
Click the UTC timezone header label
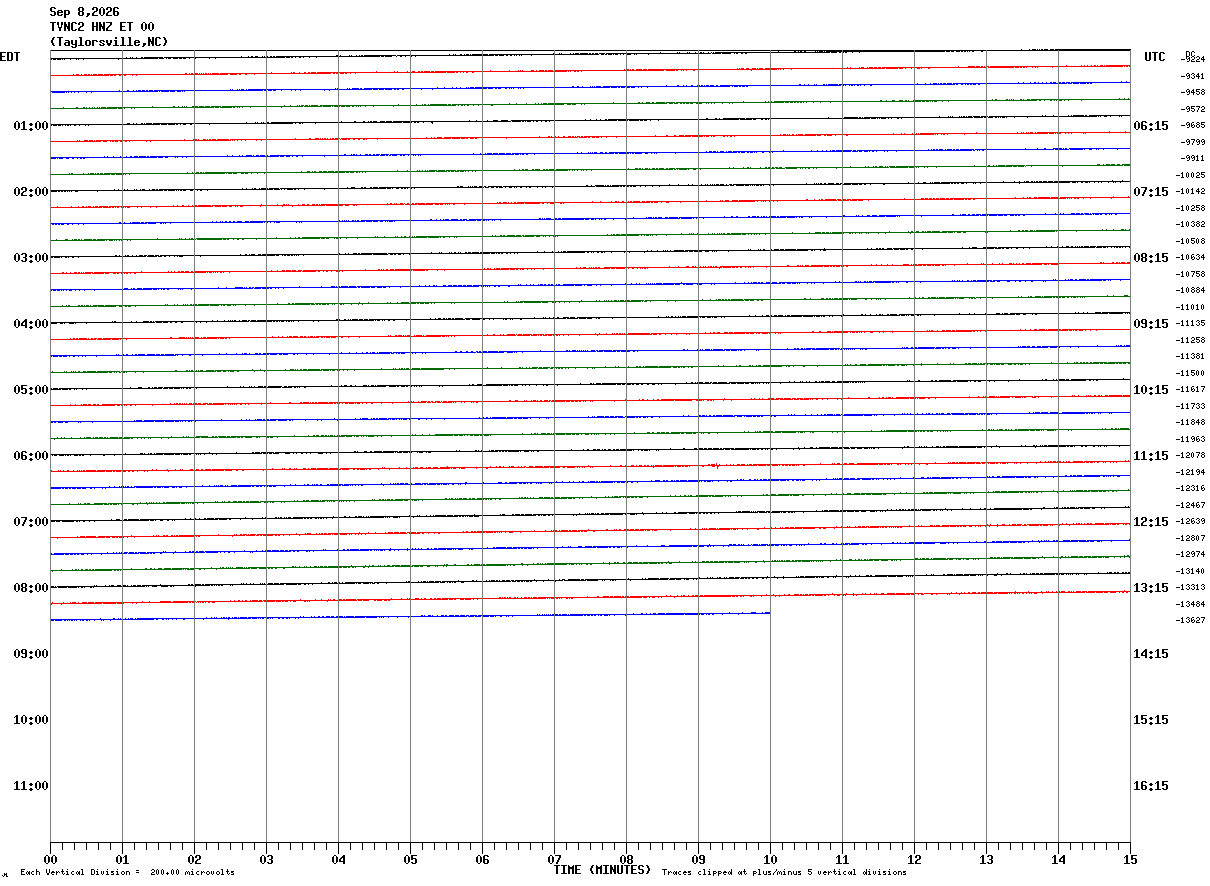tap(1155, 57)
